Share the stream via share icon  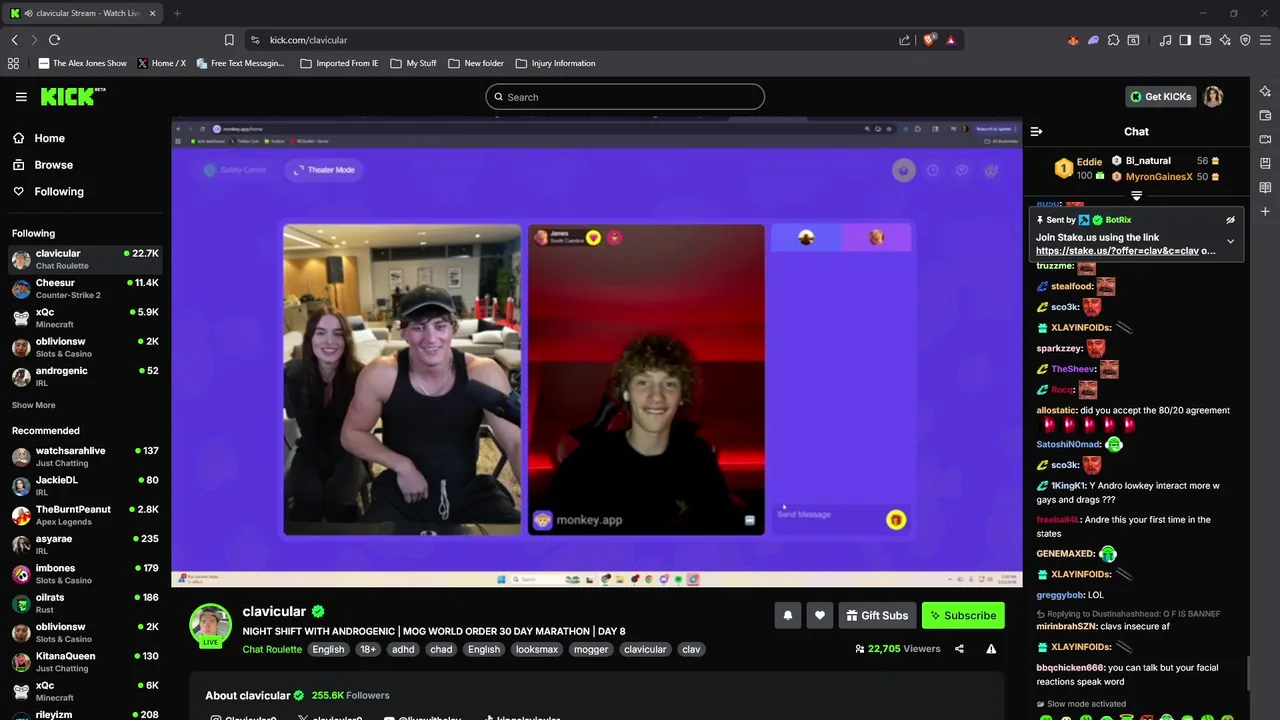click(959, 649)
